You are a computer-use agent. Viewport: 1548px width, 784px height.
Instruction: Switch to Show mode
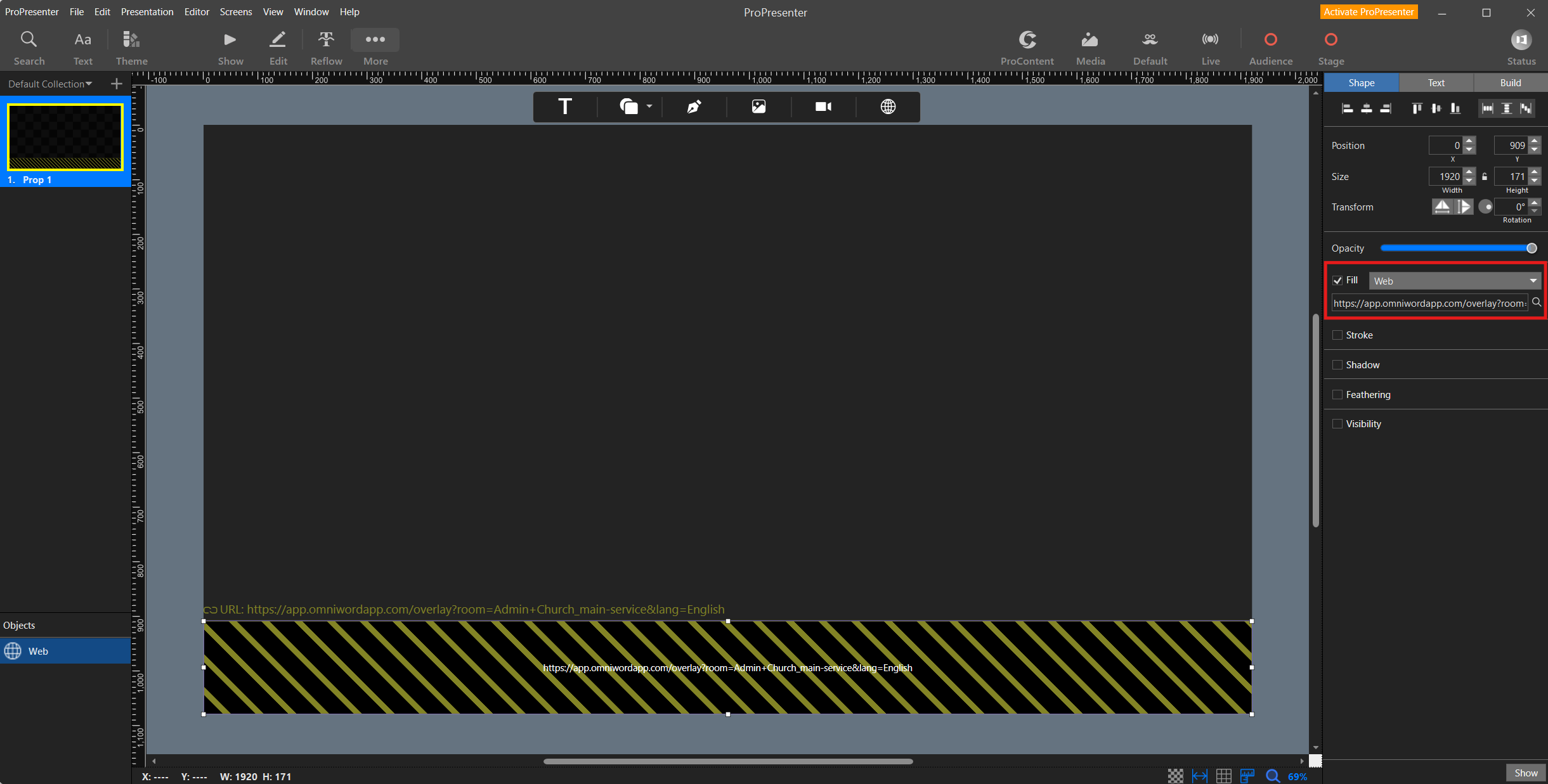[230, 48]
